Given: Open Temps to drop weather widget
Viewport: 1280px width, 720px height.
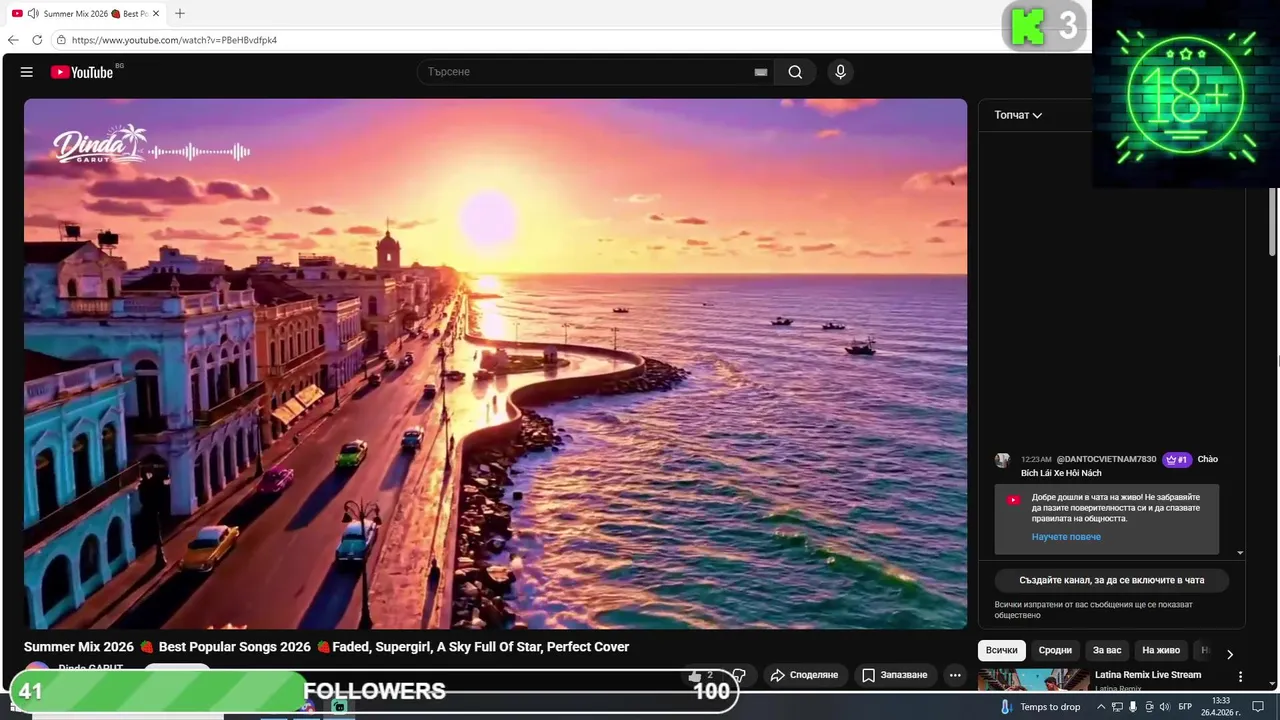Looking at the screenshot, I should (x=1041, y=707).
